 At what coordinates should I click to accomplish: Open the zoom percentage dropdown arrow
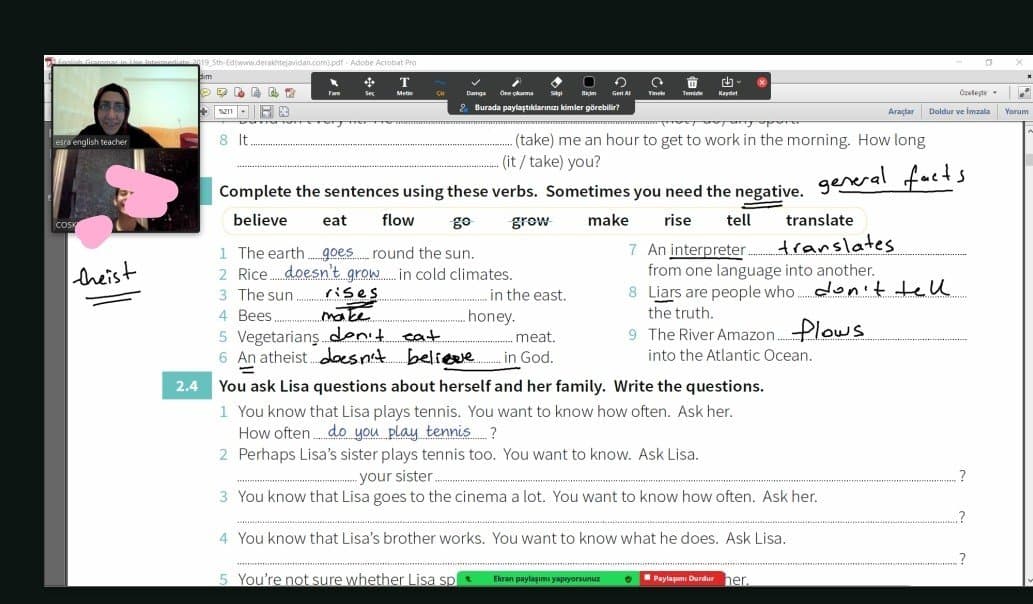click(x=243, y=112)
